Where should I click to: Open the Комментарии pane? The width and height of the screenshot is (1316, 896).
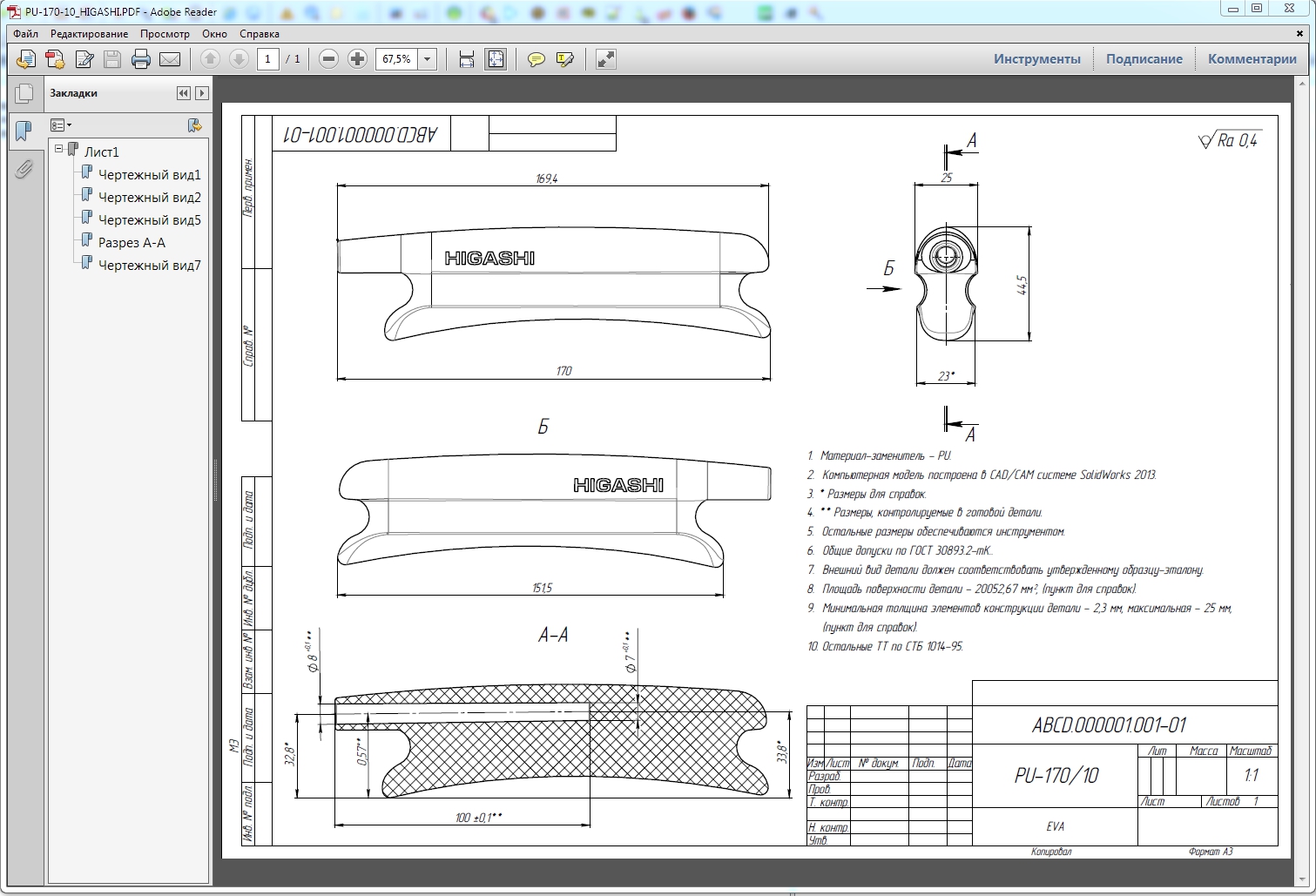1252,58
